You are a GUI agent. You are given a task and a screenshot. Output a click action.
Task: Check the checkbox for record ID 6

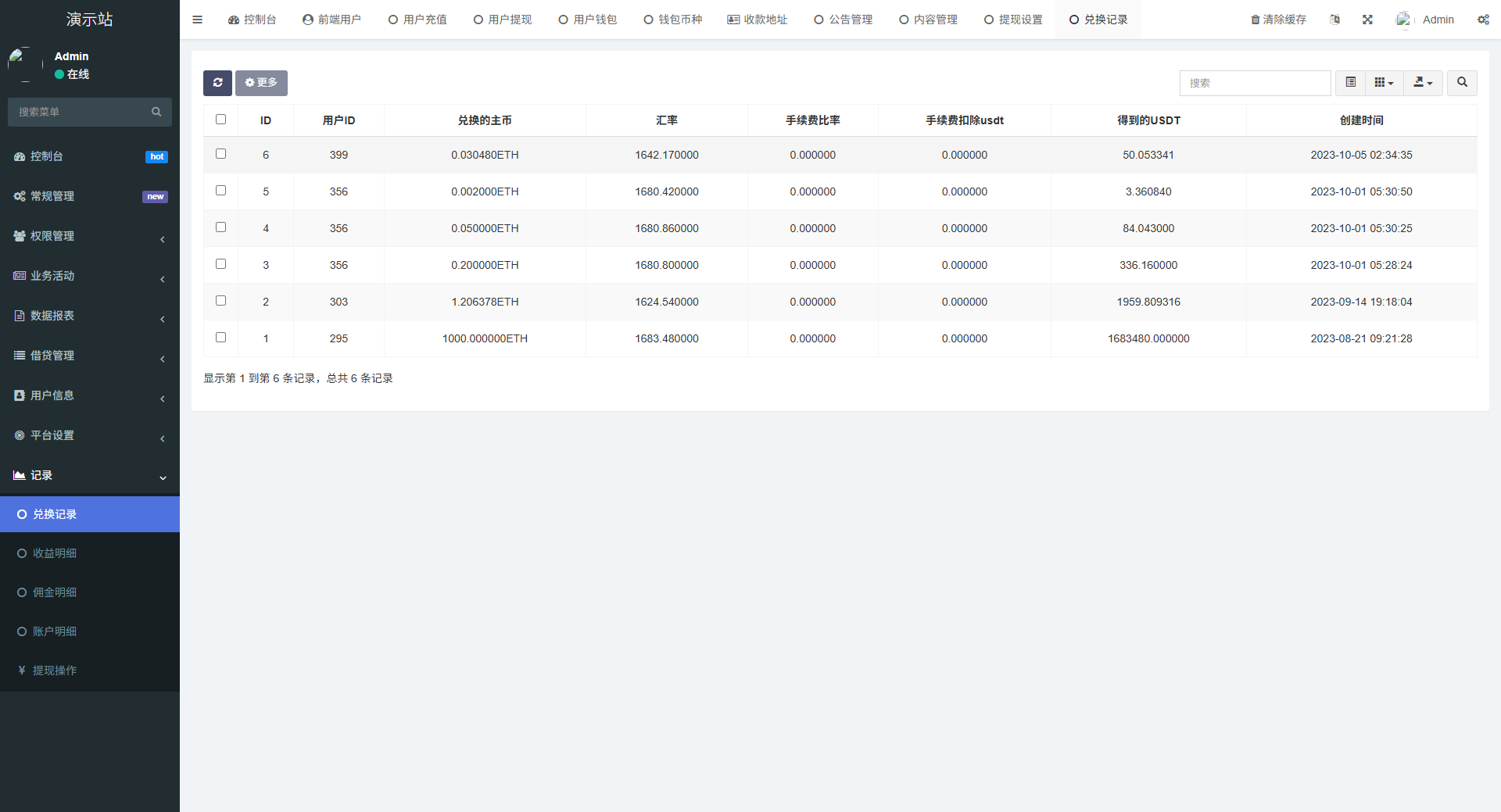220,154
